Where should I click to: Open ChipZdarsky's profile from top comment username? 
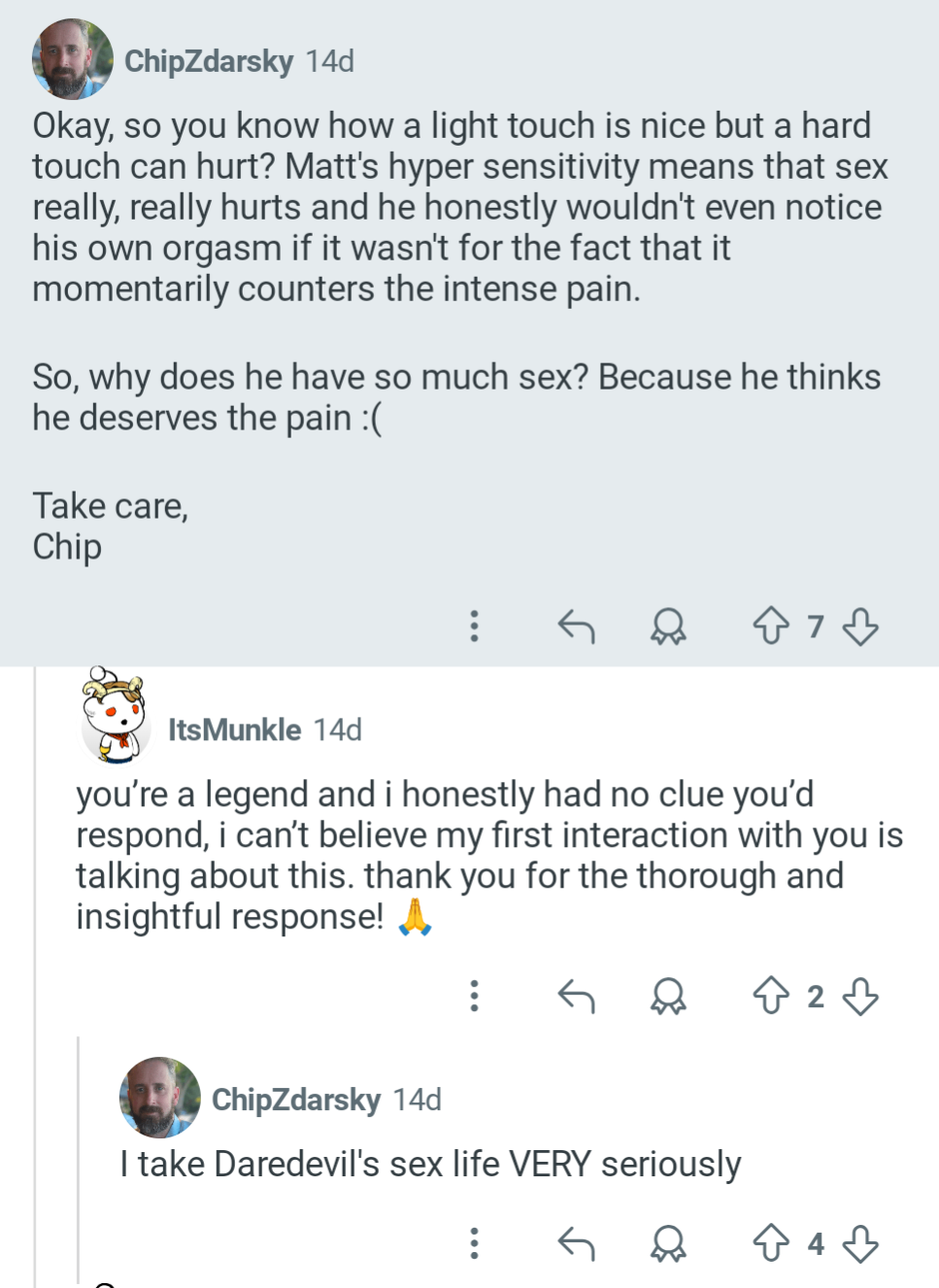pos(208,61)
